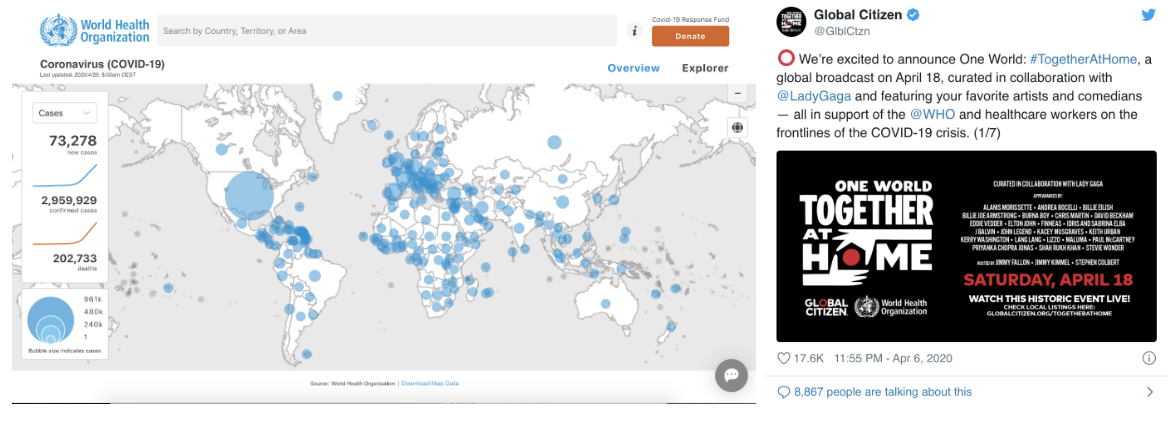
Task: Switch to the Overview tab
Action: click(x=633, y=68)
